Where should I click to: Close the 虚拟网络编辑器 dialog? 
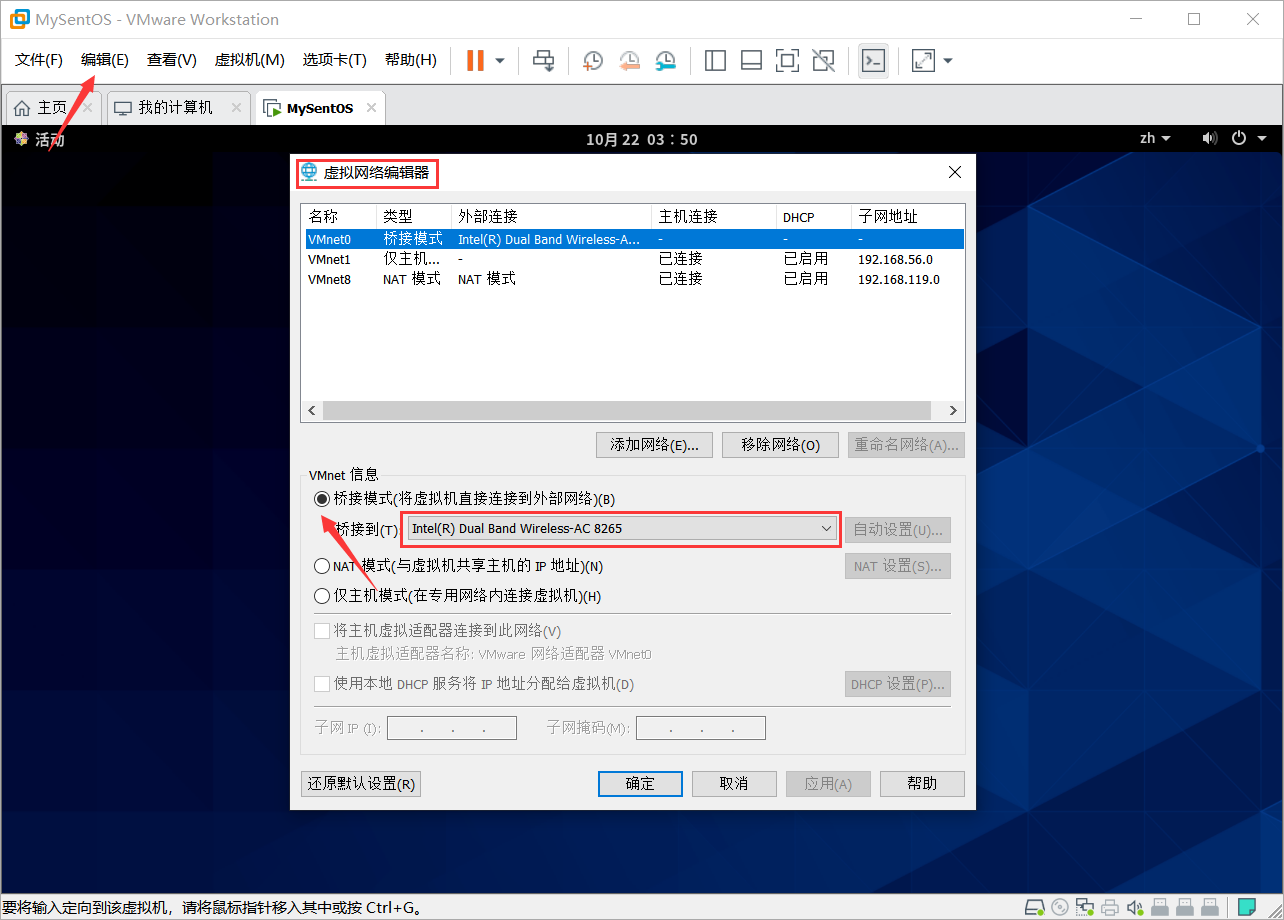[x=955, y=172]
